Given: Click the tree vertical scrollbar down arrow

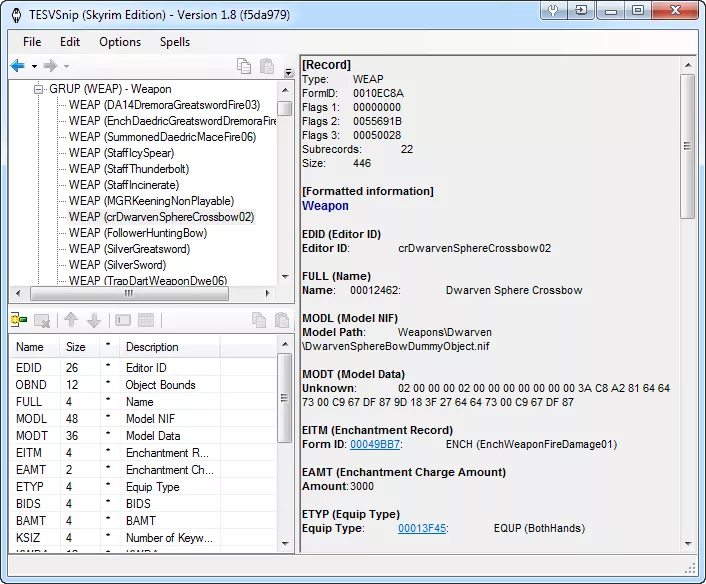Looking at the screenshot, I should click(285, 276).
